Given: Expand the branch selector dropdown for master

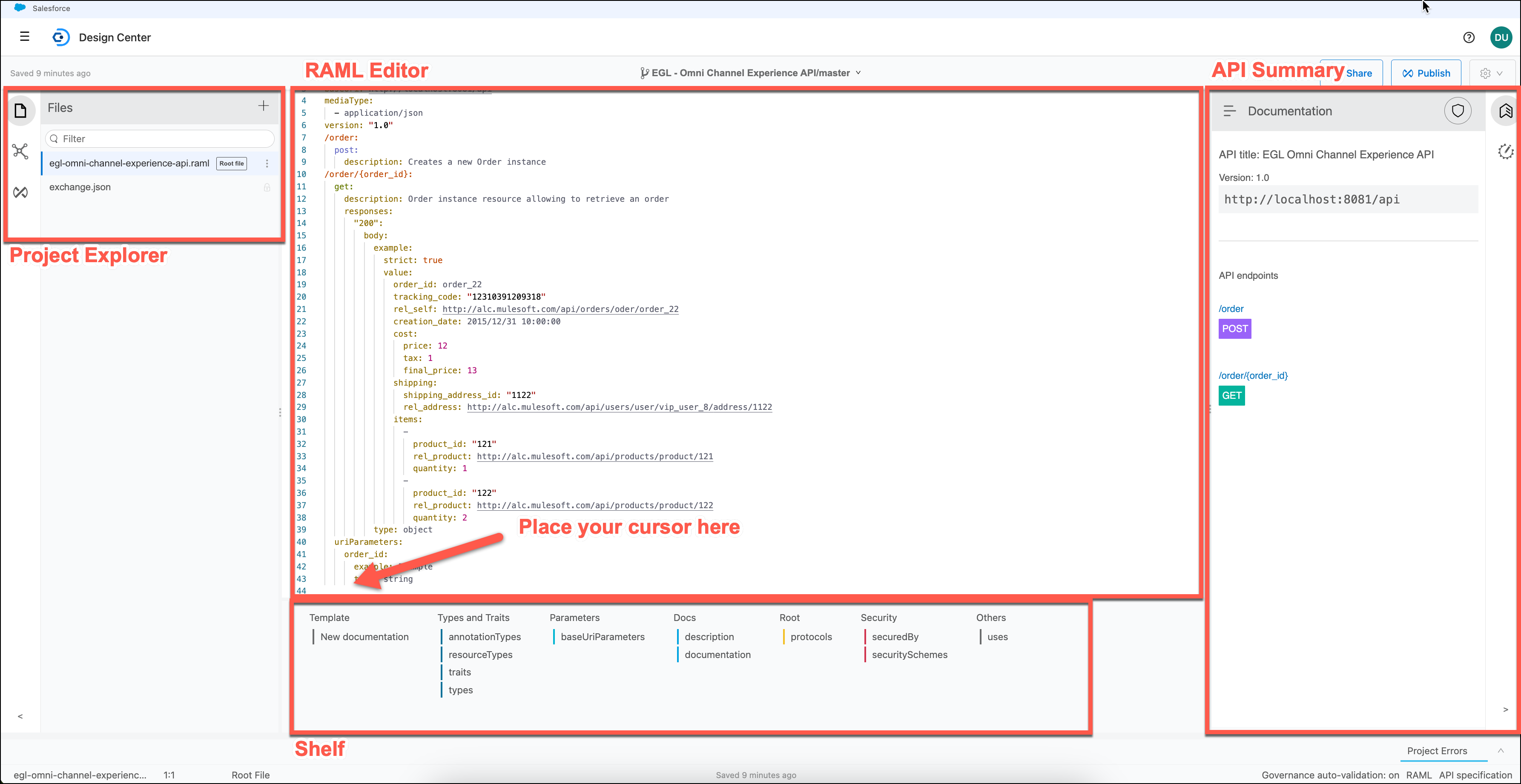Looking at the screenshot, I should click(x=858, y=73).
